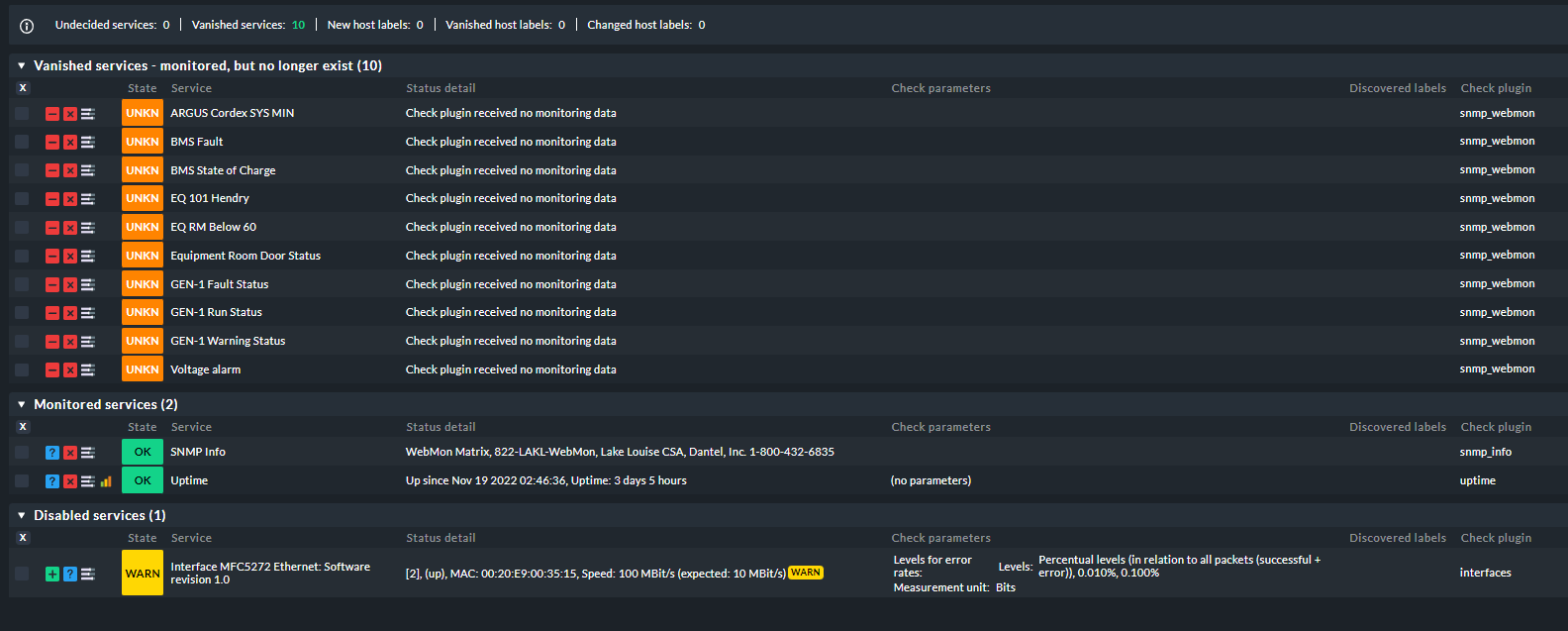1568x631 pixels.
Task: Collapse the Vanished services section
Action: (x=21, y=65)
